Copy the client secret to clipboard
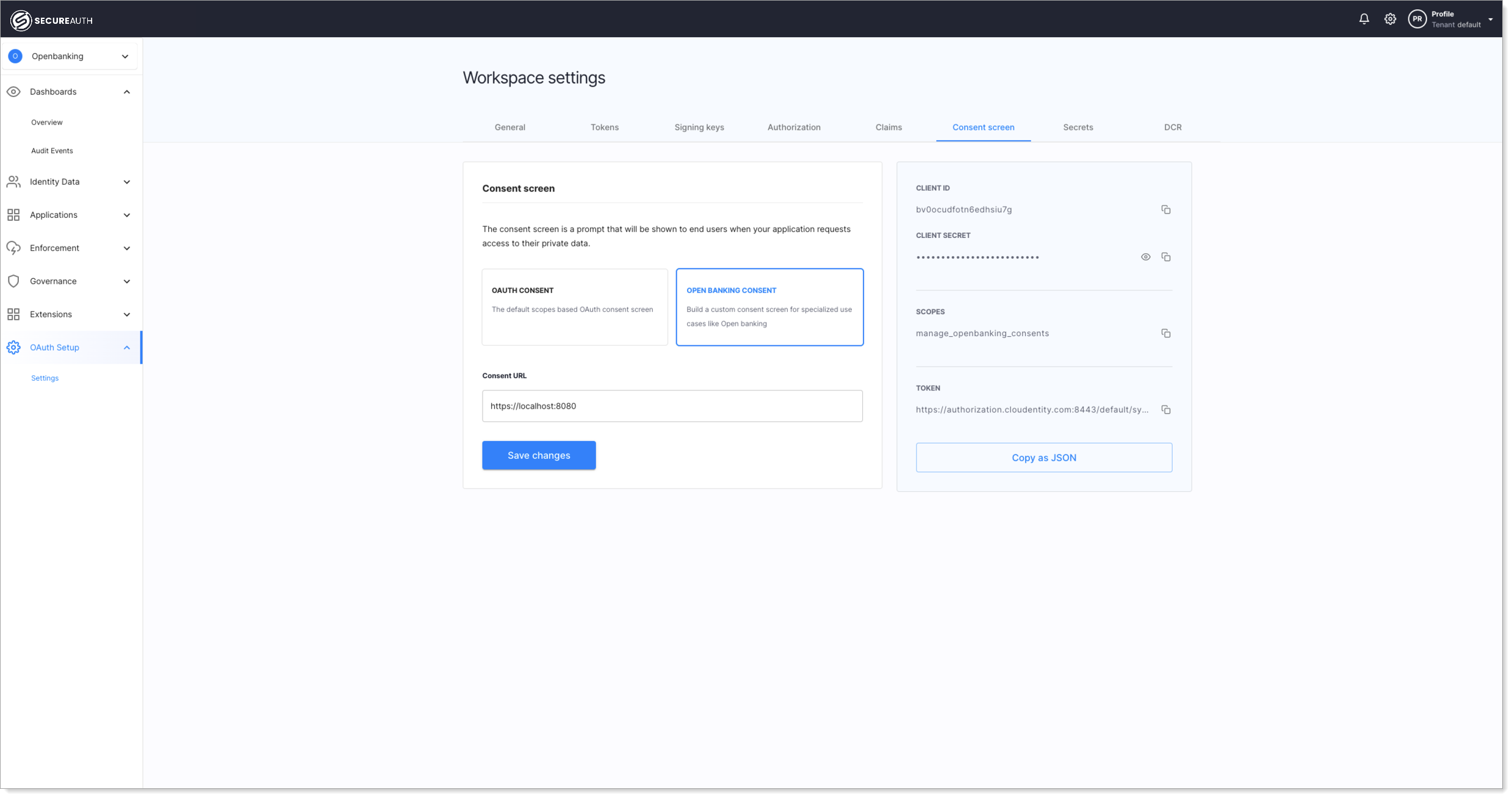This screenshot has width=1512, height=798. [x=1165, y=257]
